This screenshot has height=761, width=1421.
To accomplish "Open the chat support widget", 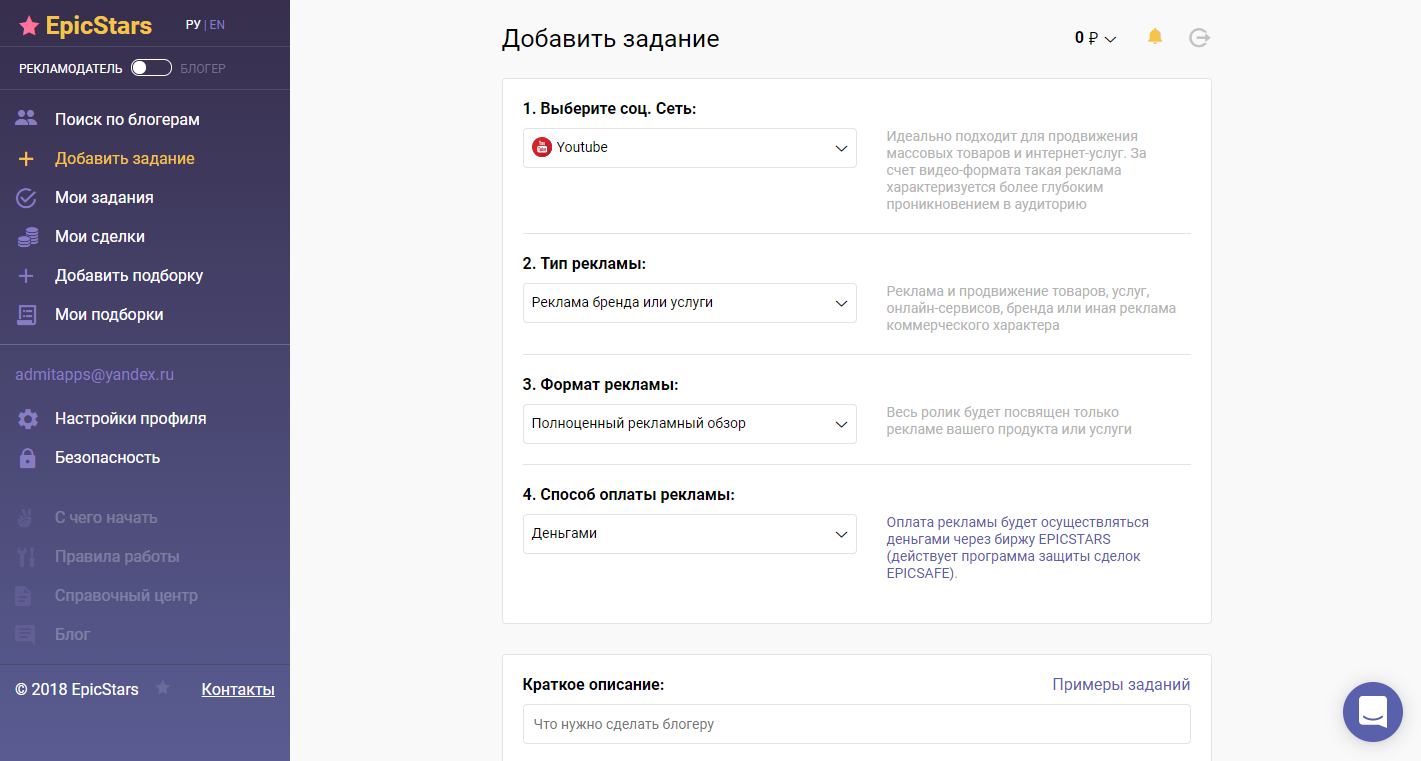I will coord(1372,712).
